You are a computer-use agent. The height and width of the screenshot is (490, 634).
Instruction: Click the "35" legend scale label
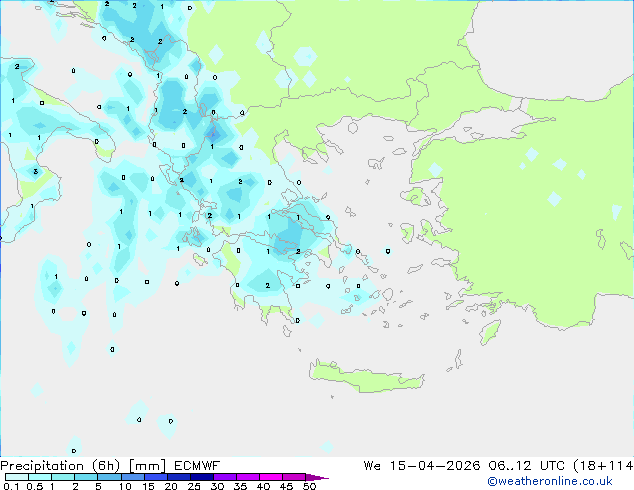[x=240, y=486]
